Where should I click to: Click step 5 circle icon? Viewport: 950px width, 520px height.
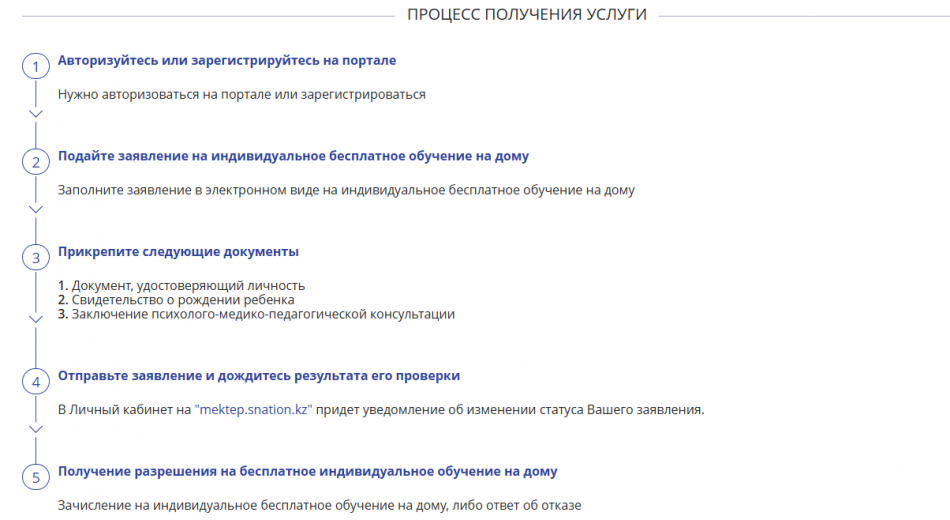click(36, 477)
